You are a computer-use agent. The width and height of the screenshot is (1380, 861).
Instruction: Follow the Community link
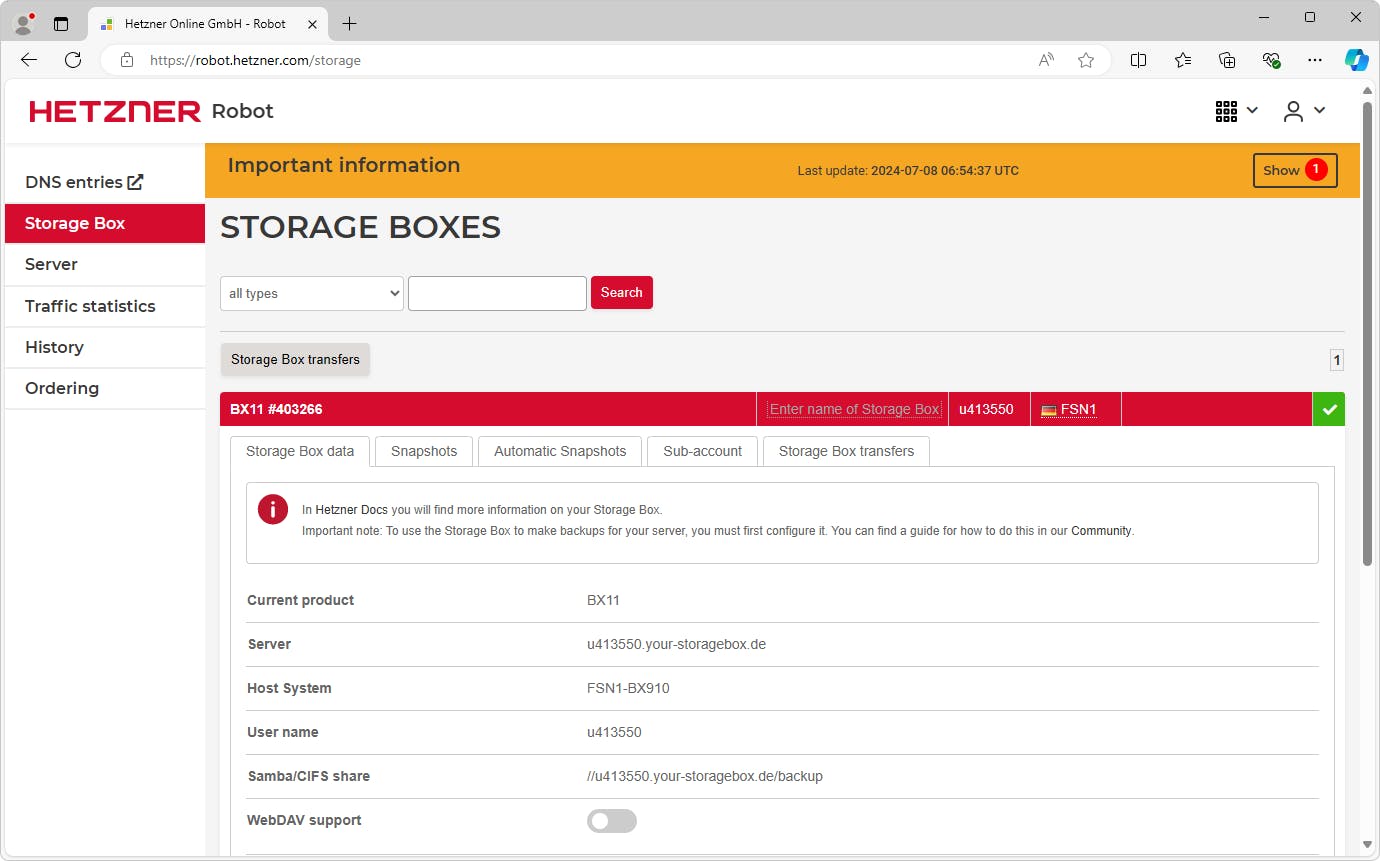[1101, 531]
